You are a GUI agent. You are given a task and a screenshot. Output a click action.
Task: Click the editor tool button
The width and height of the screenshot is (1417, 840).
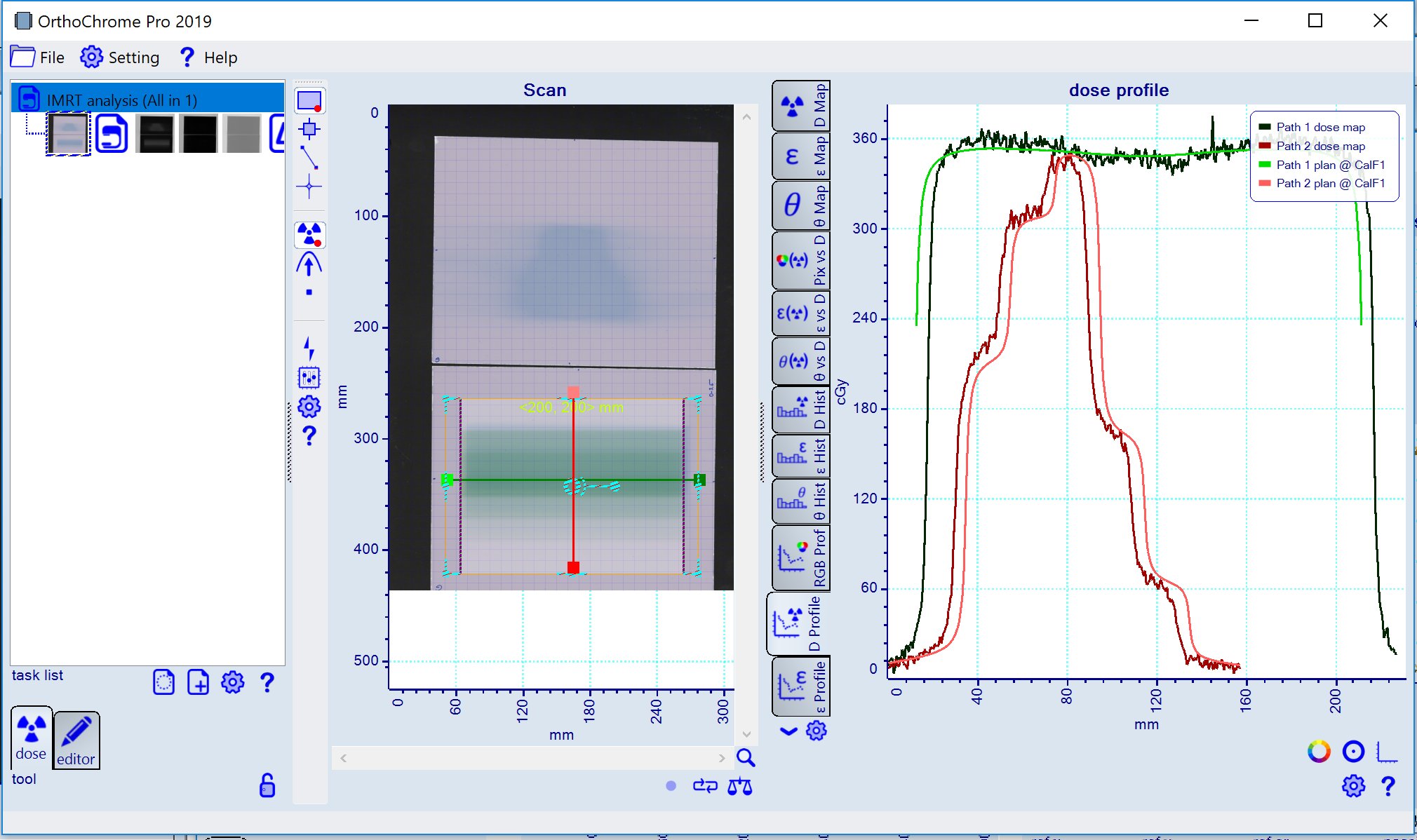tap(76, 740)
